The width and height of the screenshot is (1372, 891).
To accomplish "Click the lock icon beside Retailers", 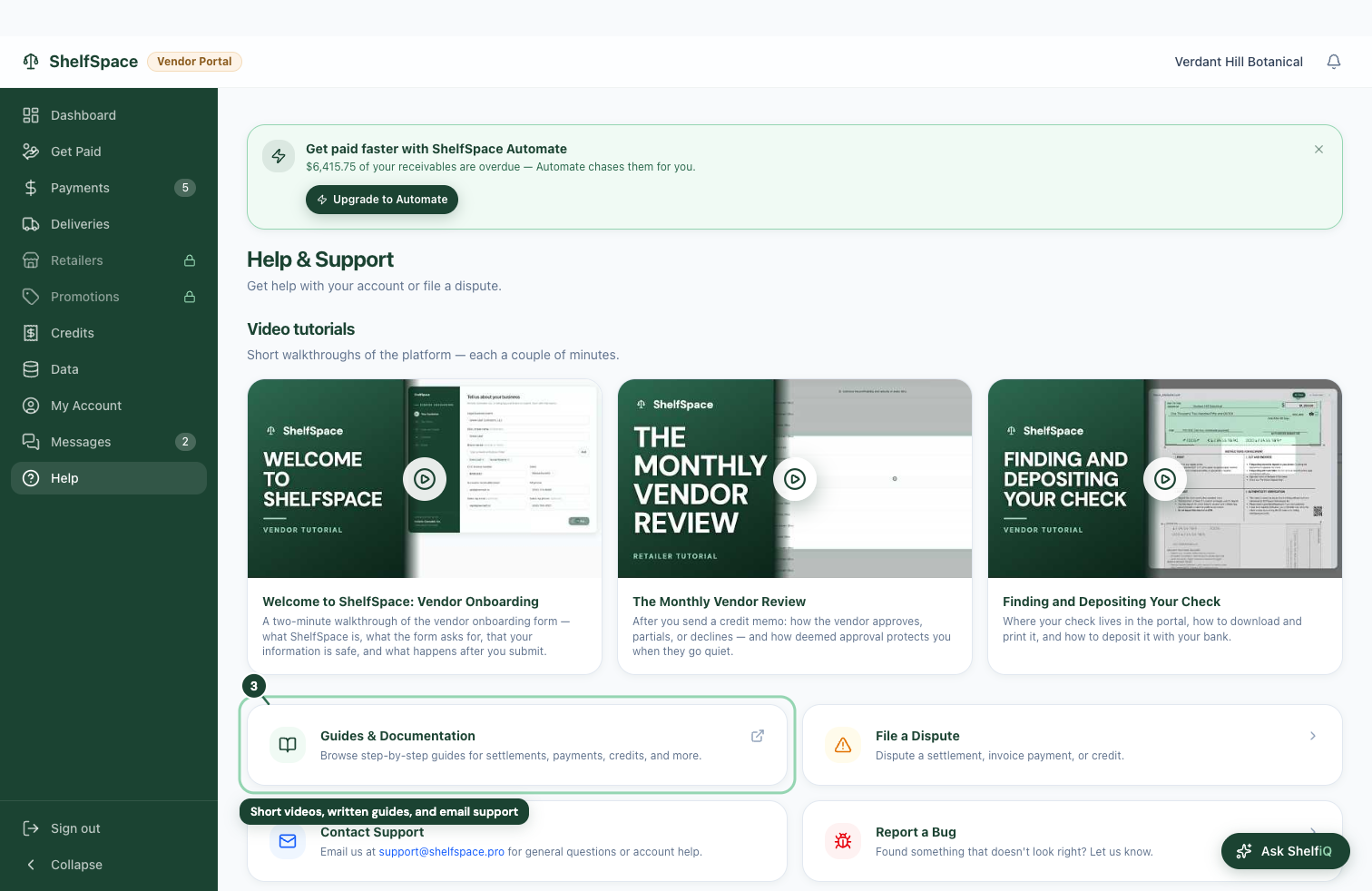I will coord(190,260).
